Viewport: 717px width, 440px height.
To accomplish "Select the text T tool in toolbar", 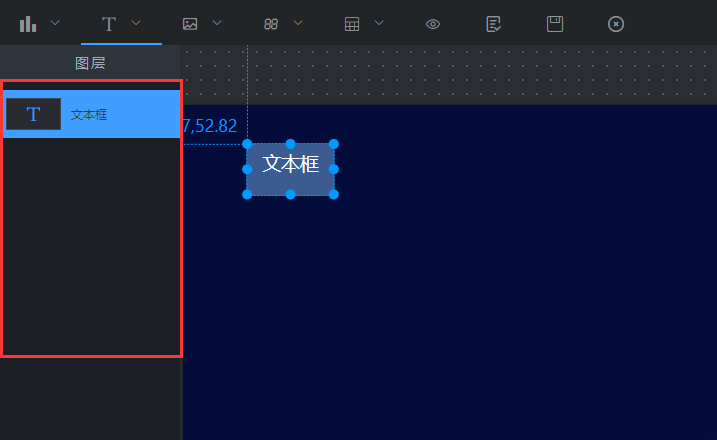I will [x=109, y=24].
